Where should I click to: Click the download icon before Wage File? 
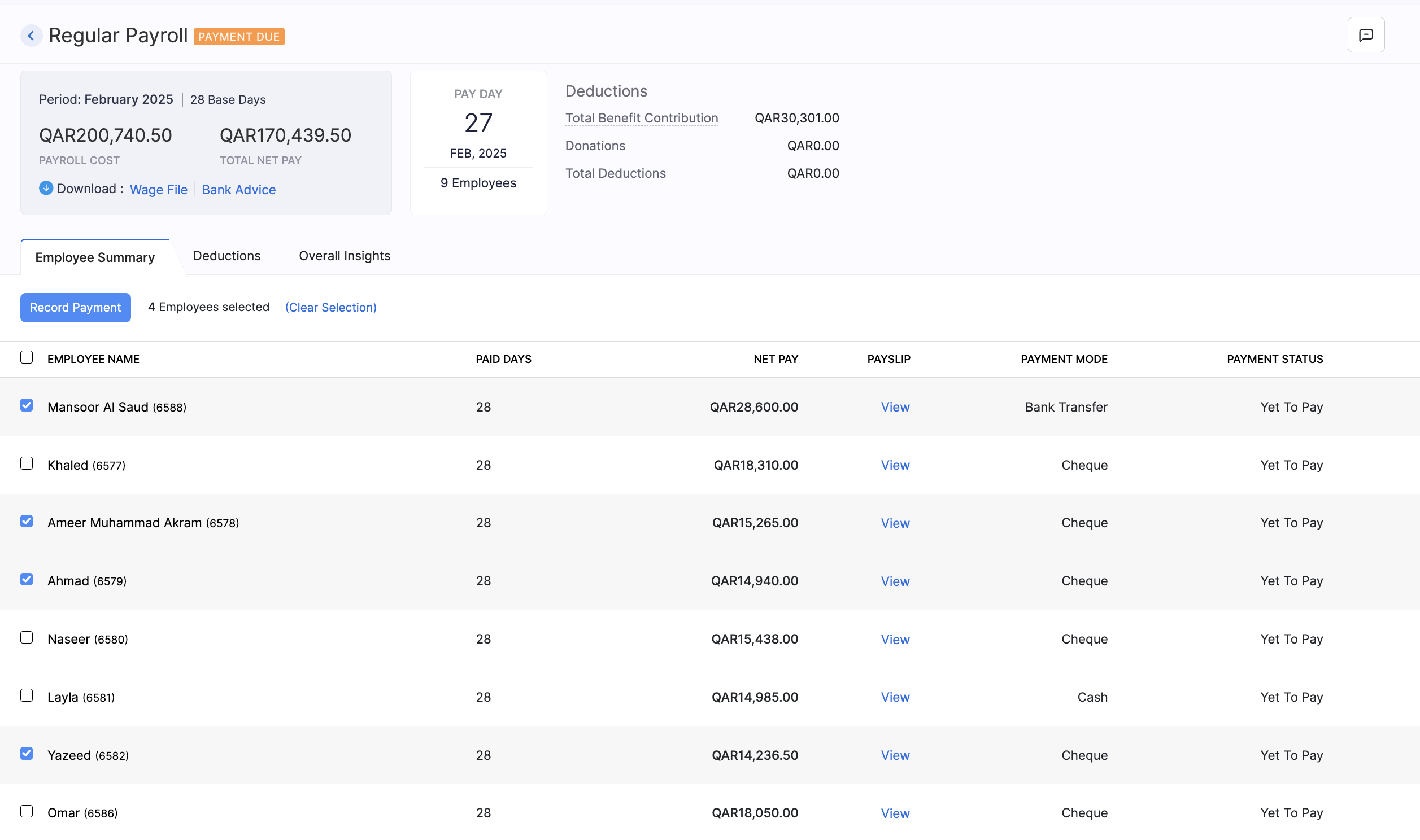46,188
